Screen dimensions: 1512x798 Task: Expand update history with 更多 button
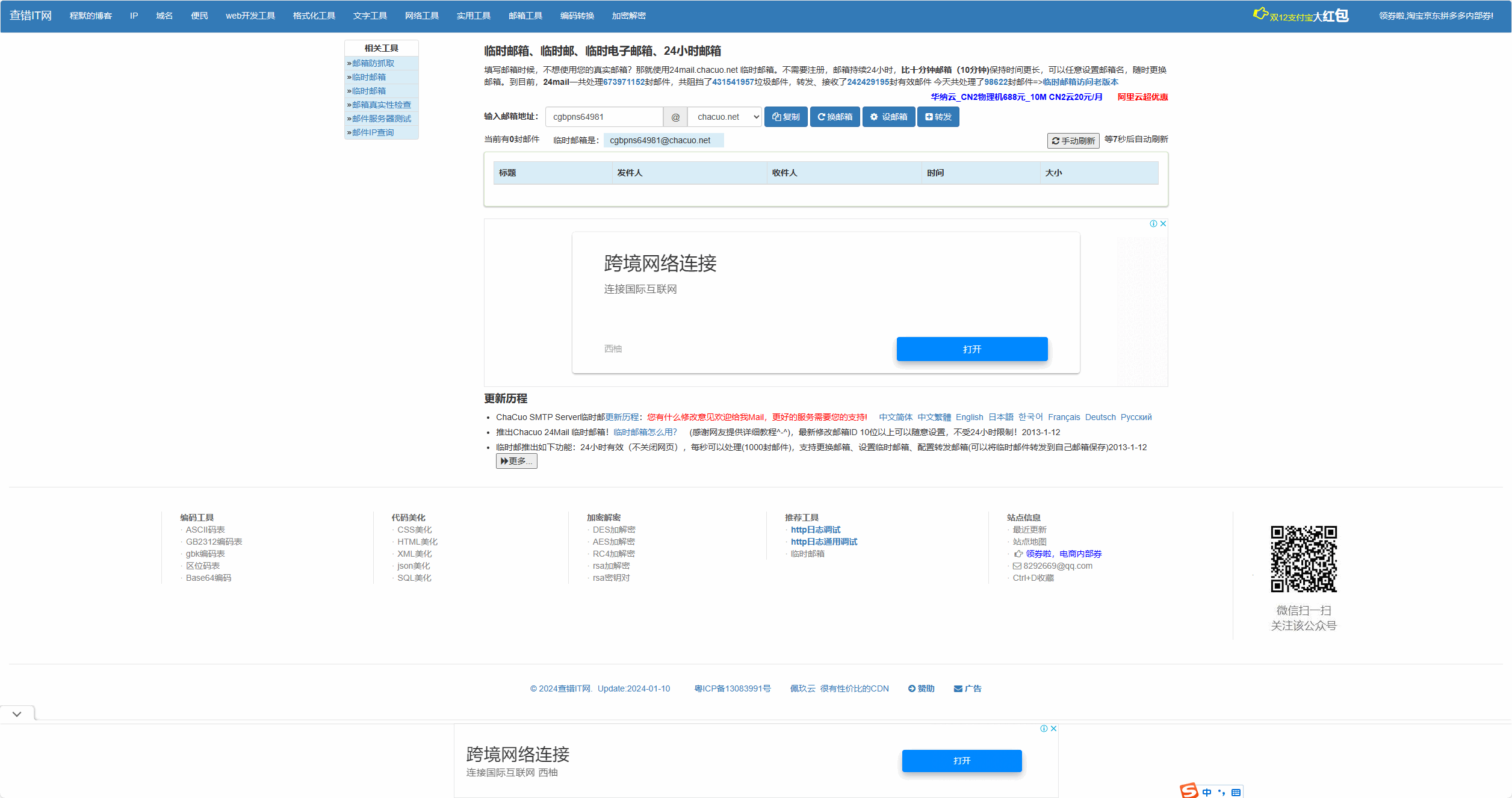(x=516, y=461)
